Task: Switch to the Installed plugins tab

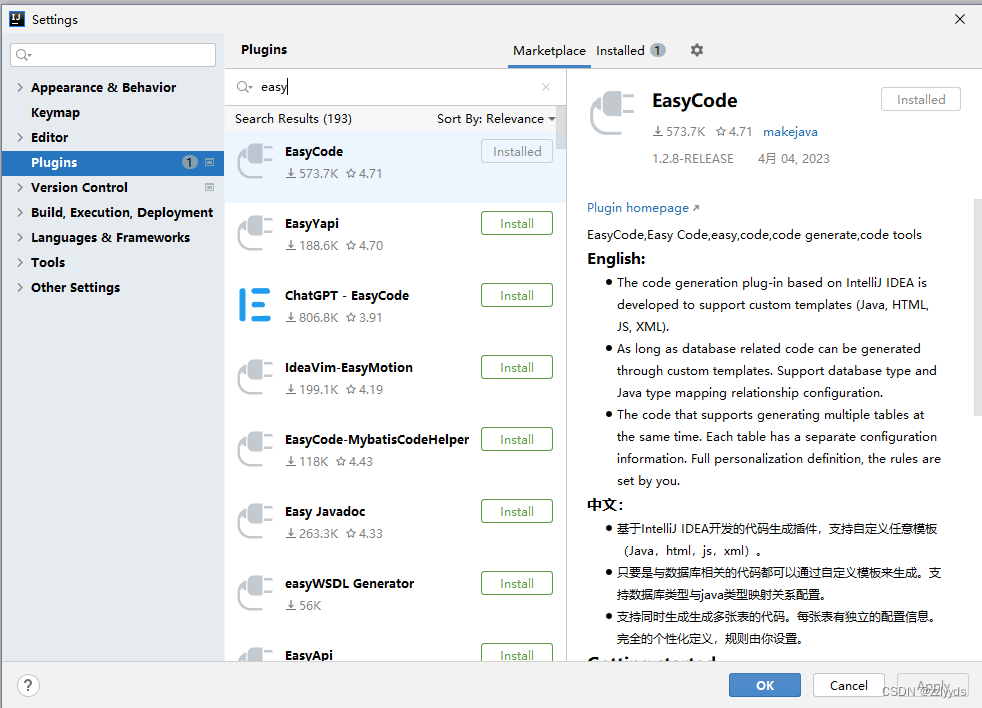Action: 621,50
